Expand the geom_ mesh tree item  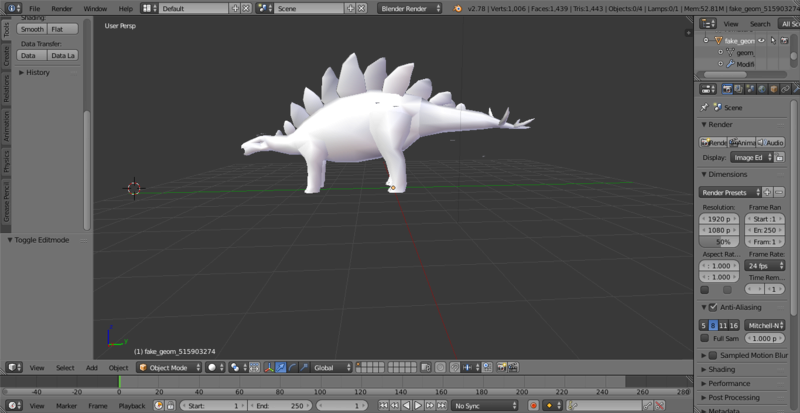[x=720, y=52]
